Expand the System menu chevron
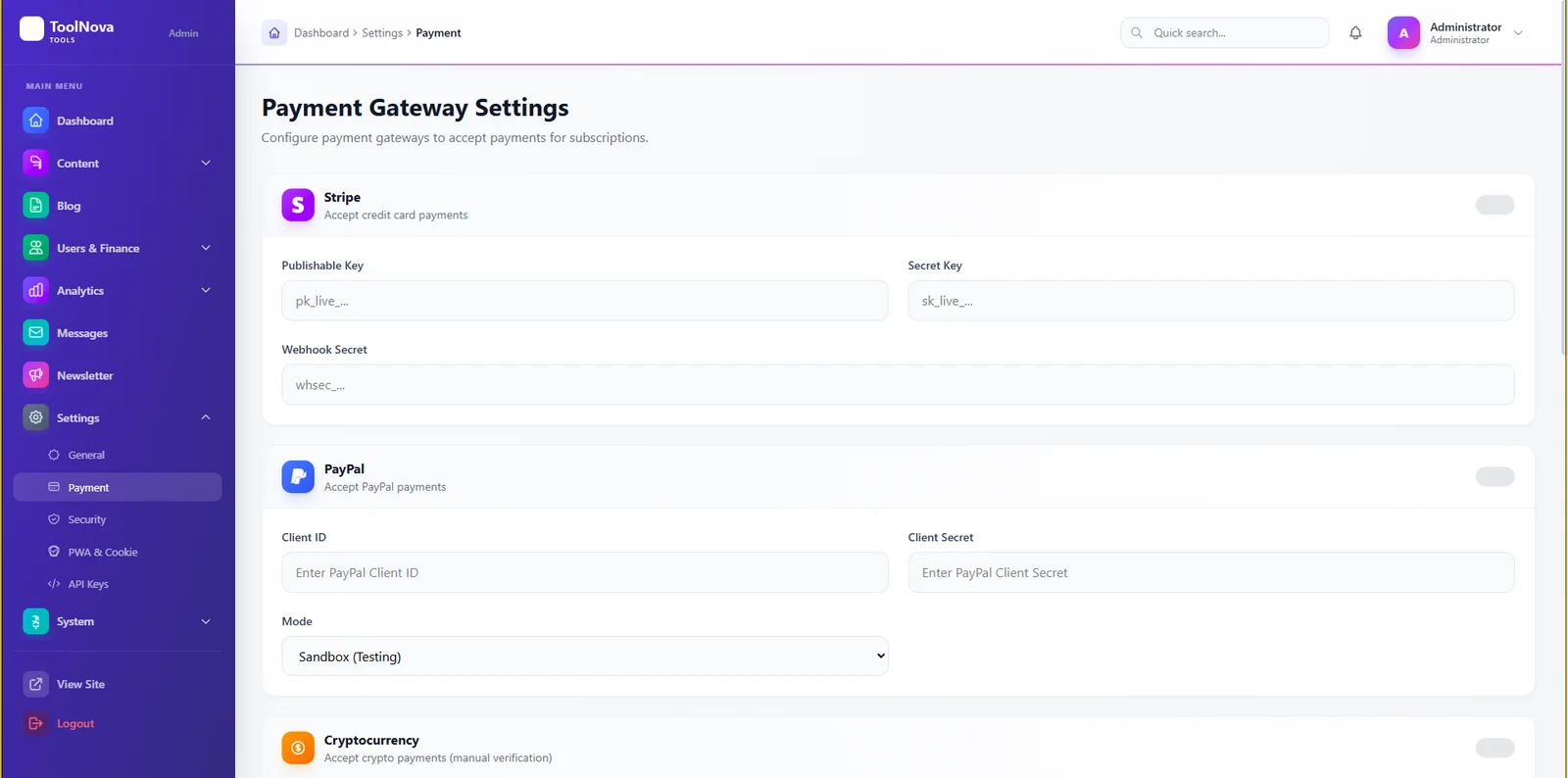The image size is (1568, 778). tap(206, 621)
